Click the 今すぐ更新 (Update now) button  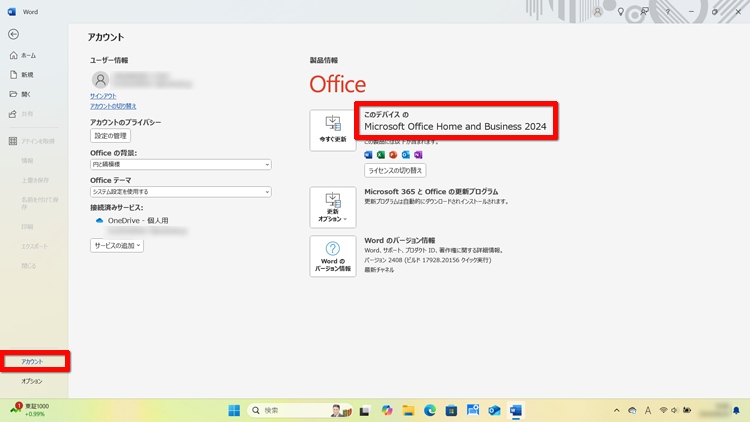click(x=332, y=130)
